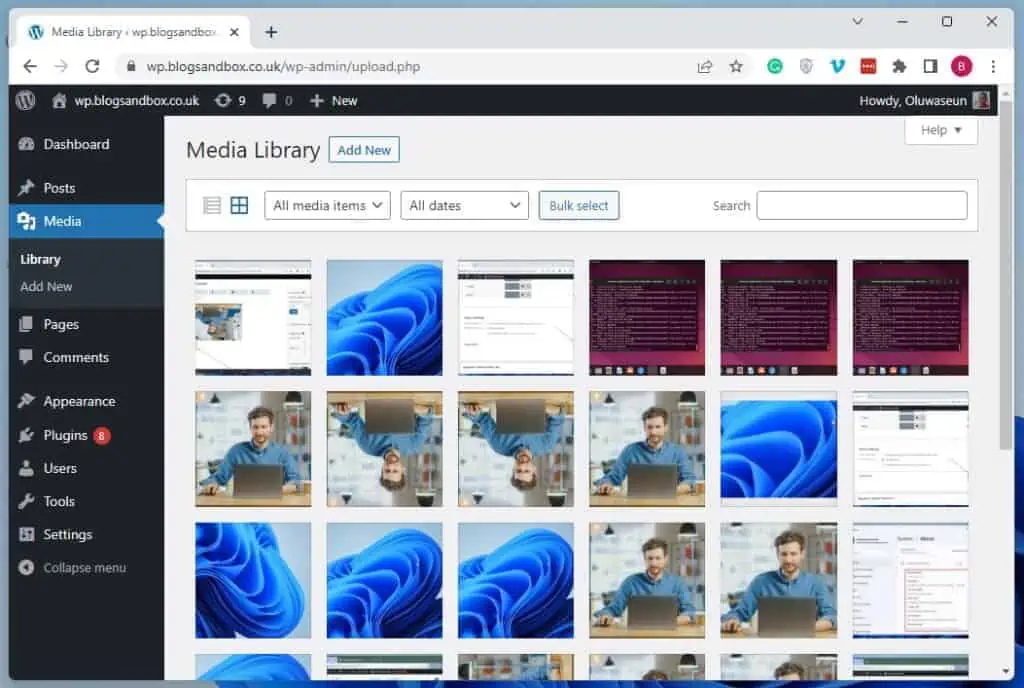Image resolution: width=1024 pixels, height=688 pixels.
Task: Bookmark this page with star icon
Action: [736, 66]
